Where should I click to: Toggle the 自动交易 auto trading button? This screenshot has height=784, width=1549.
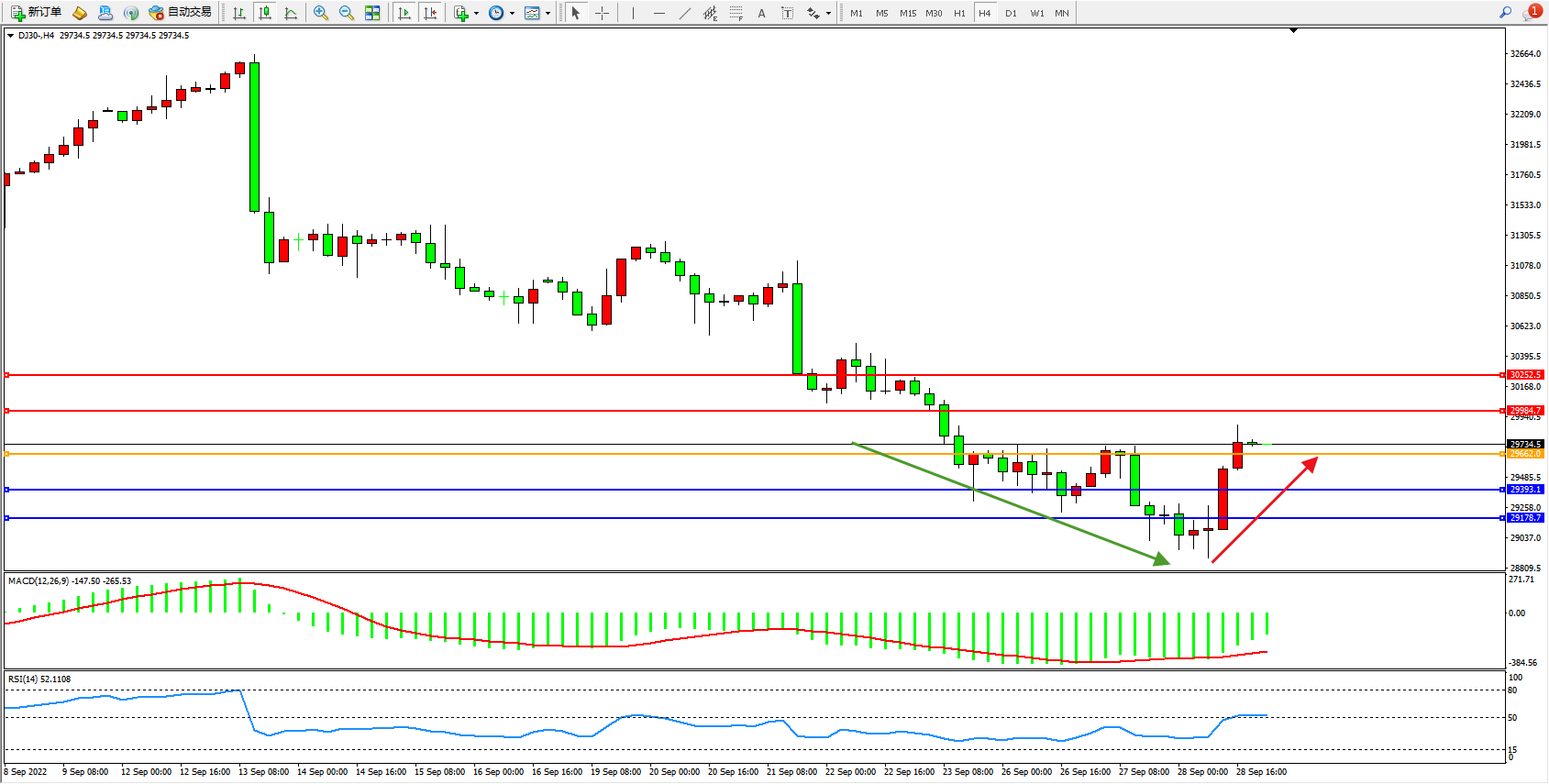click(181, 13)
